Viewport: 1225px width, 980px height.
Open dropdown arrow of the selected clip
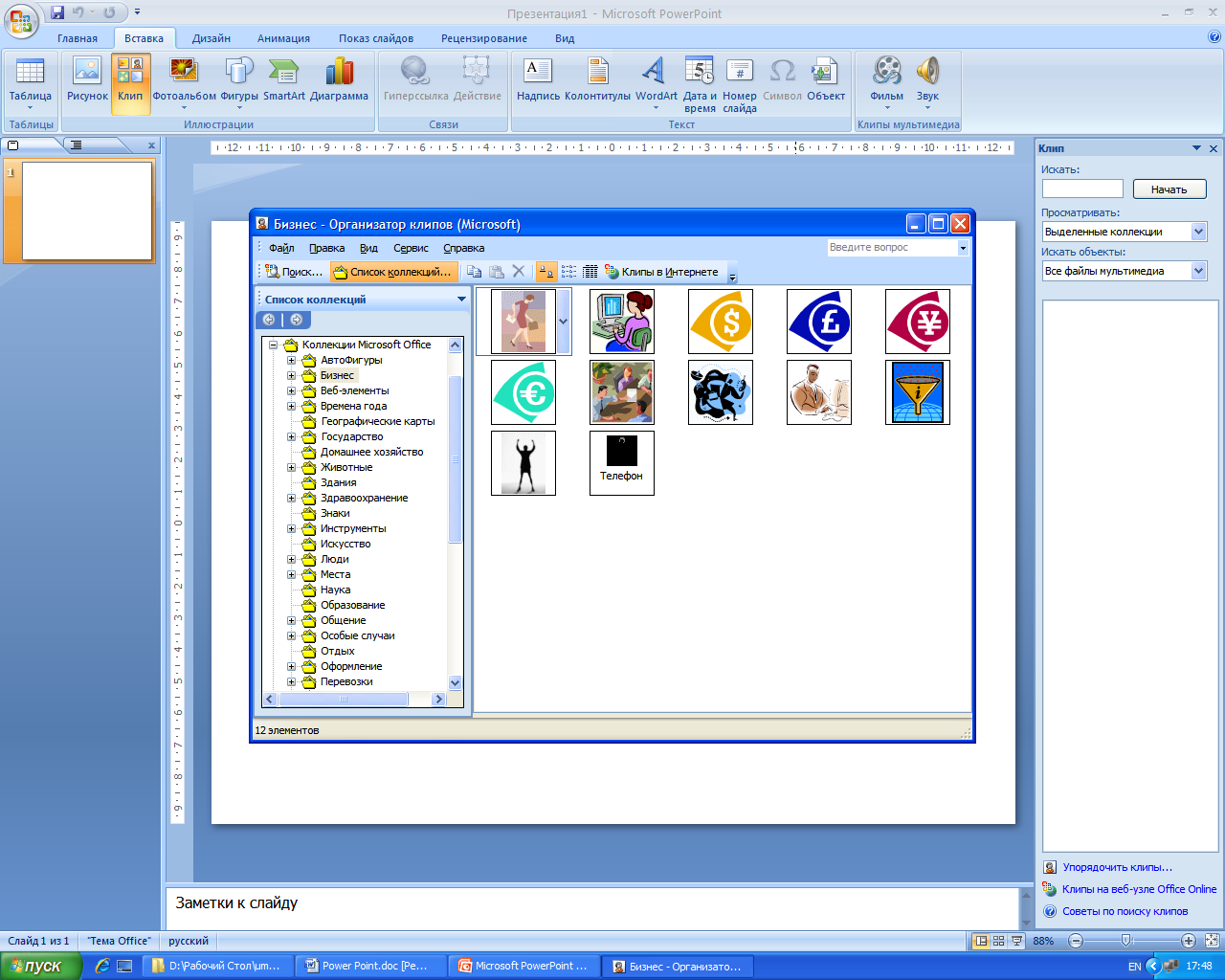coord(564,322)
